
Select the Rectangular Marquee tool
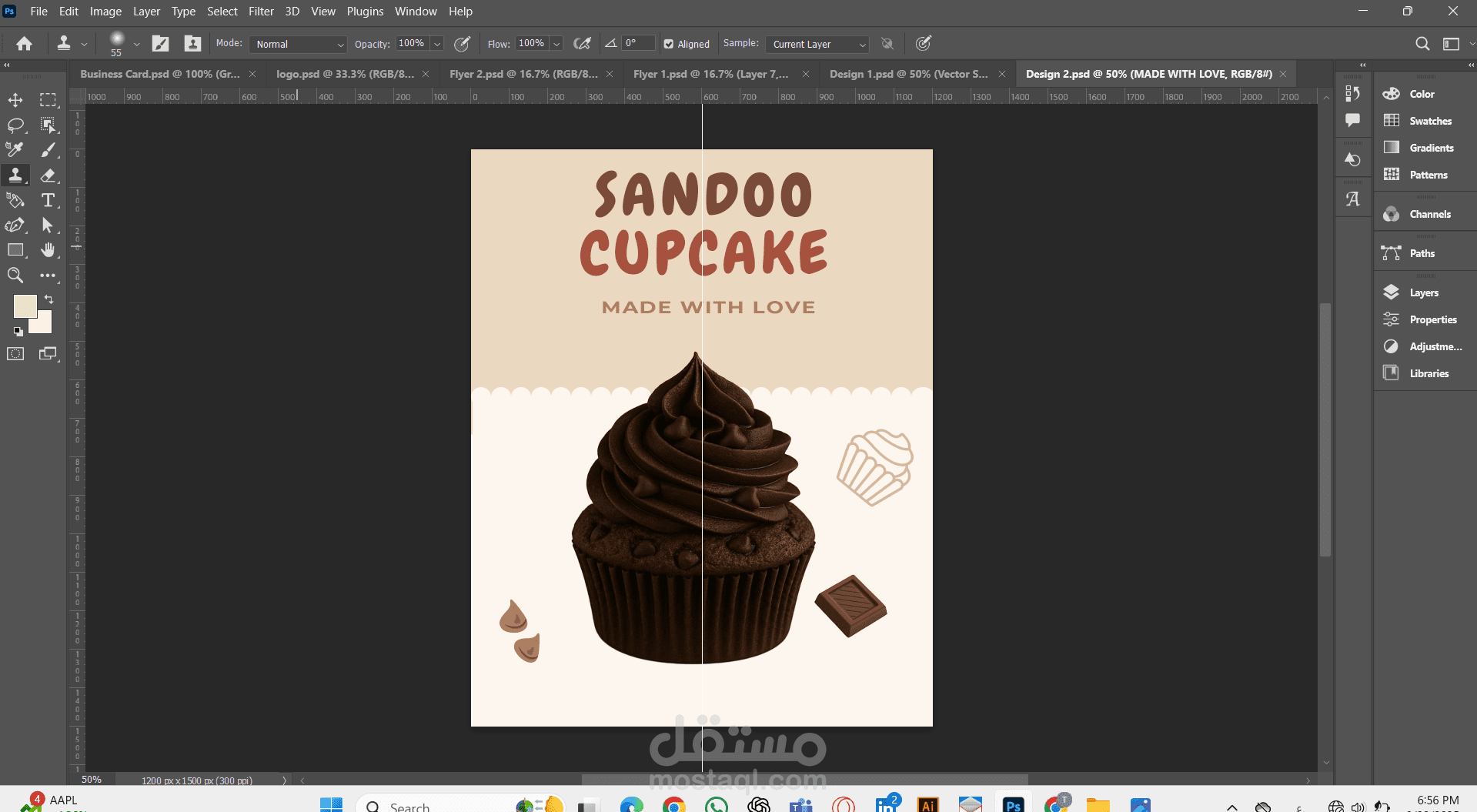click(48, 100)
